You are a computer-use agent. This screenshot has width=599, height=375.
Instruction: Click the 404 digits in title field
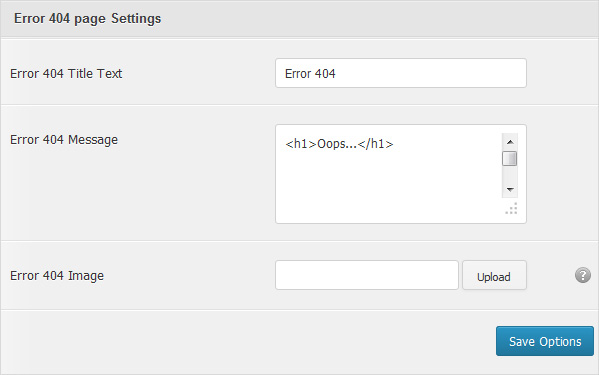click(325, 73)
